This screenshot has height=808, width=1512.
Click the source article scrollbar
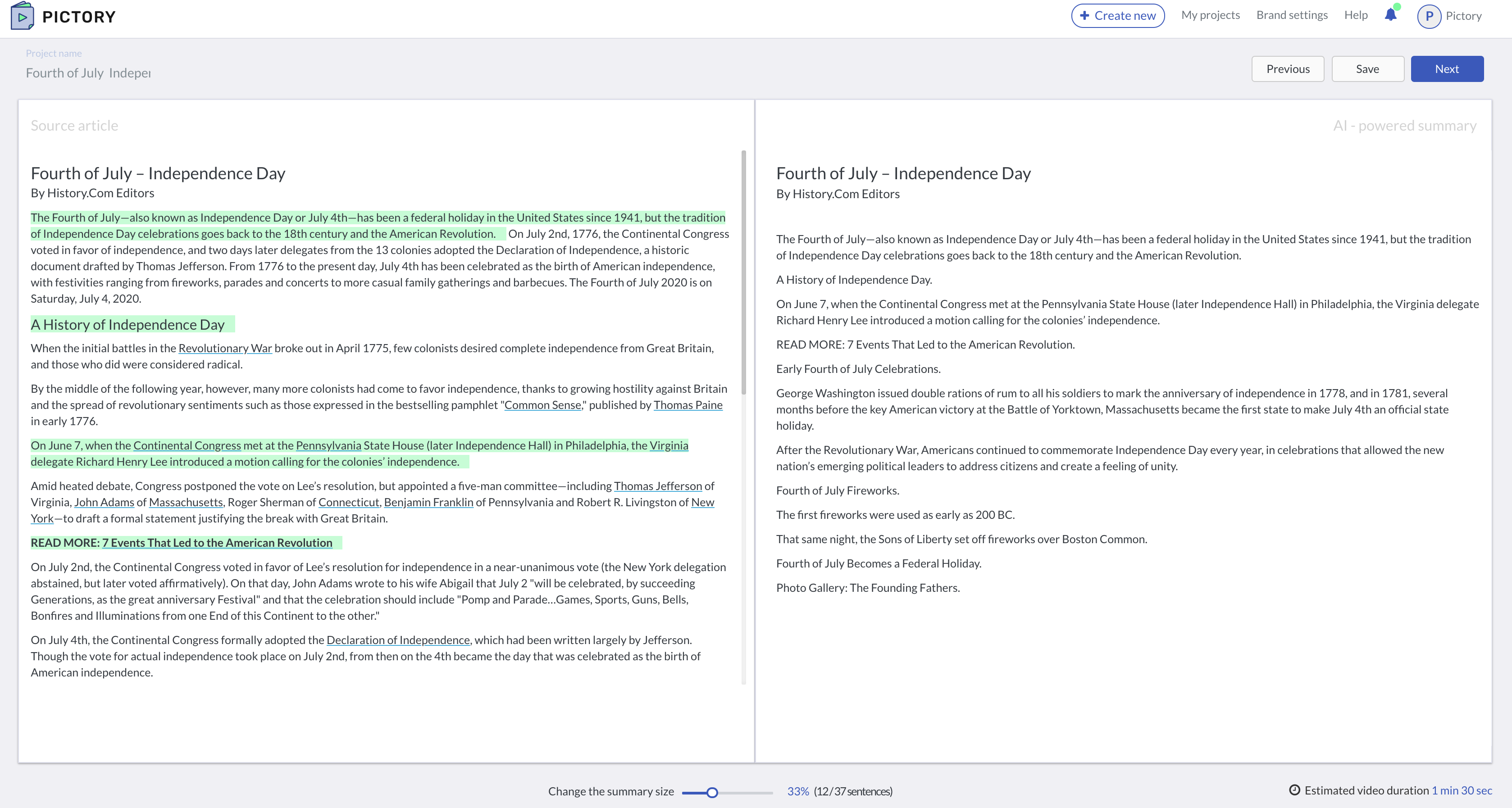(744, 273)
